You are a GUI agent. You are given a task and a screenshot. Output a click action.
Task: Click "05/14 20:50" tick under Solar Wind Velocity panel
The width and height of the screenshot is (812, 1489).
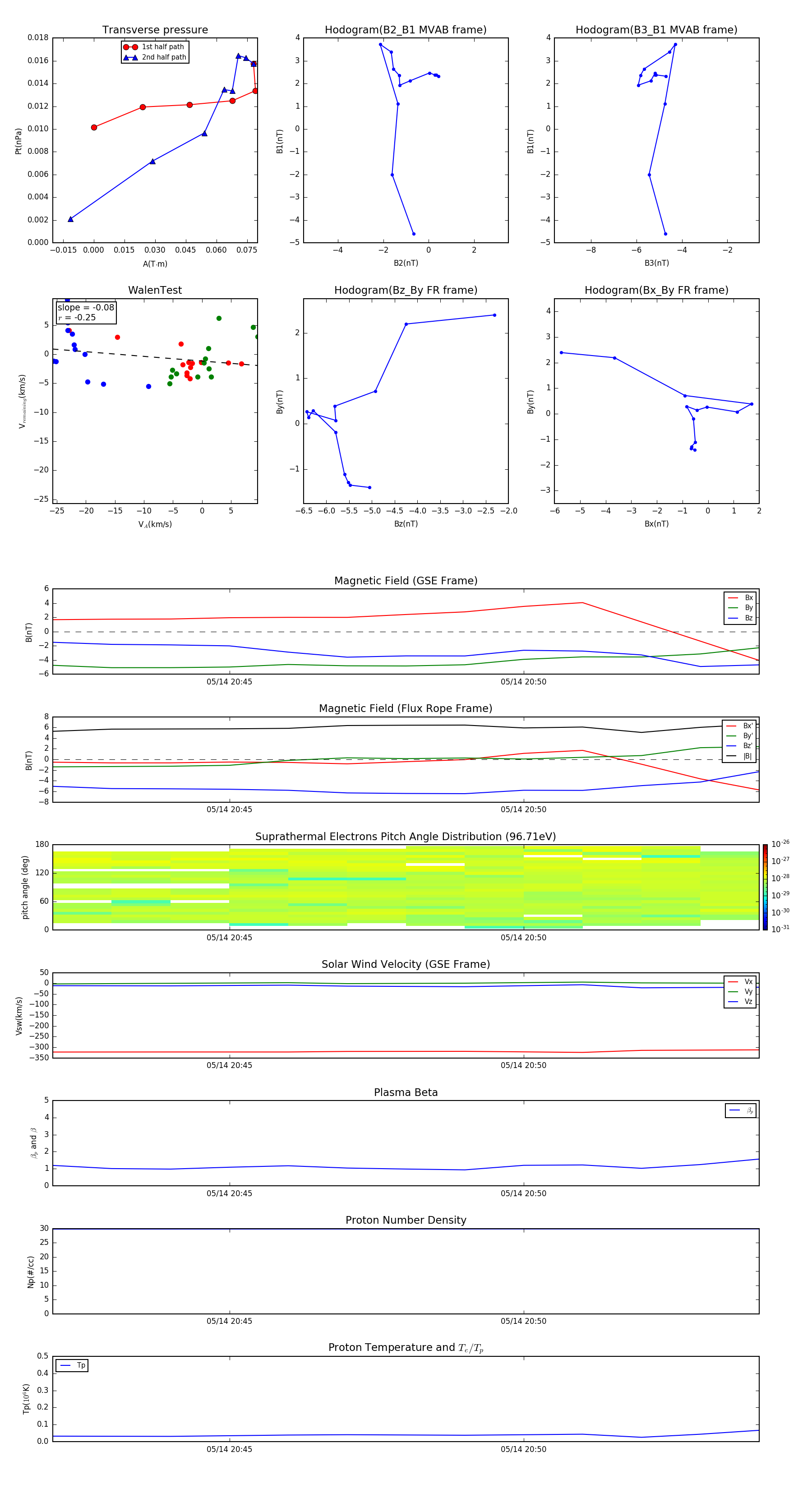pos(524,1065)
